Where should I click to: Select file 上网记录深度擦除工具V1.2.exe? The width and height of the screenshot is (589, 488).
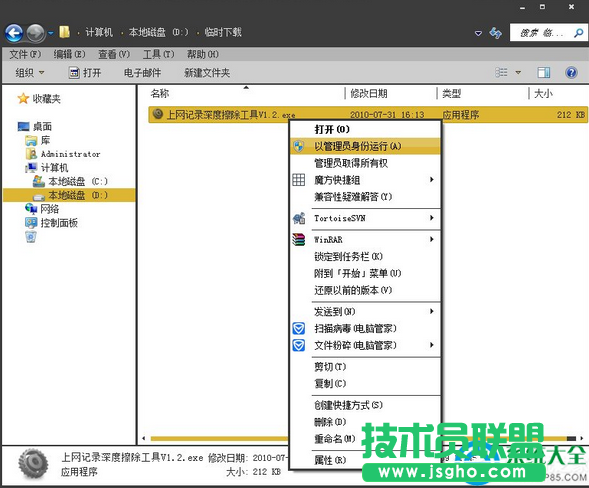click(x=368, y=115)
